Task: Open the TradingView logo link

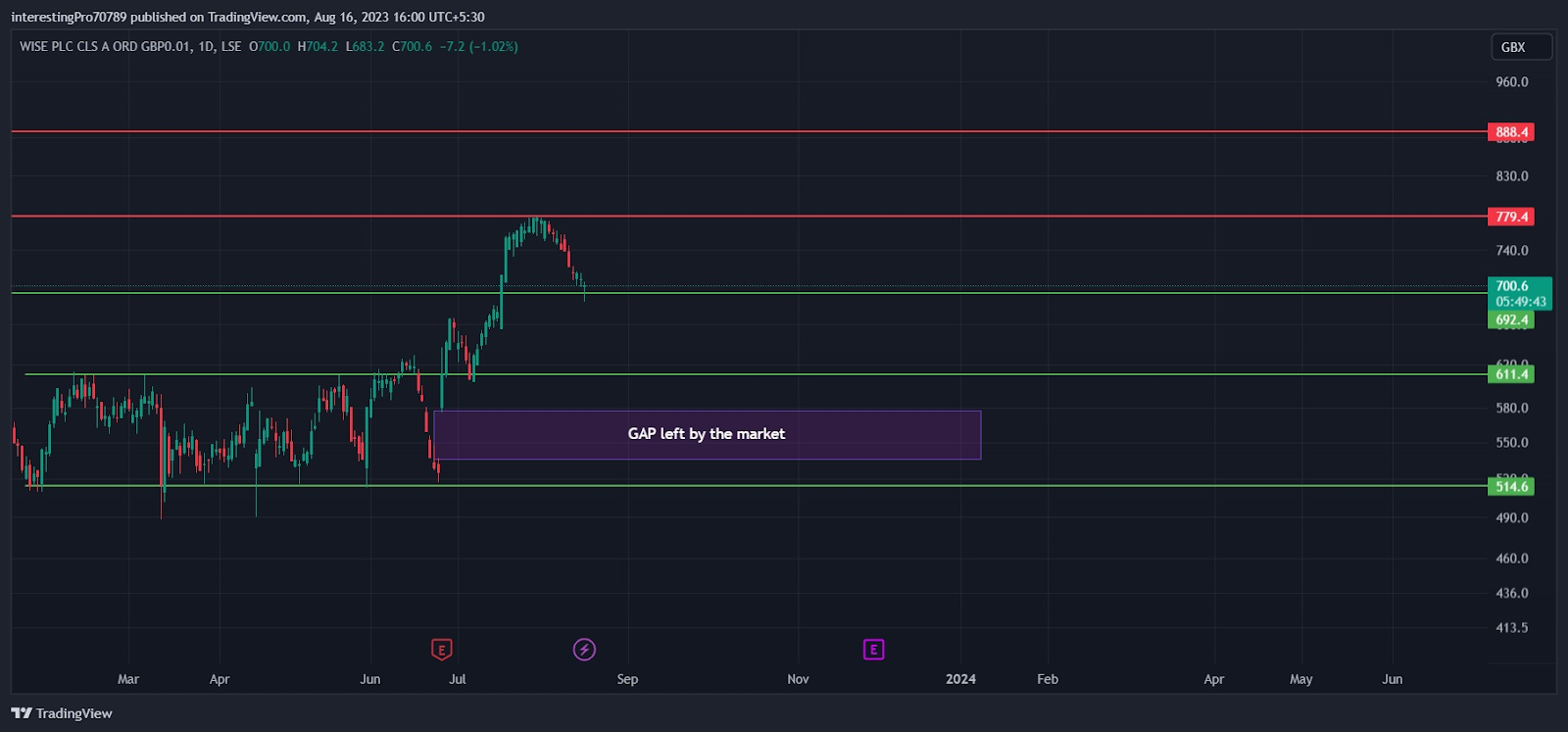Action: click(x=62, y=713)
